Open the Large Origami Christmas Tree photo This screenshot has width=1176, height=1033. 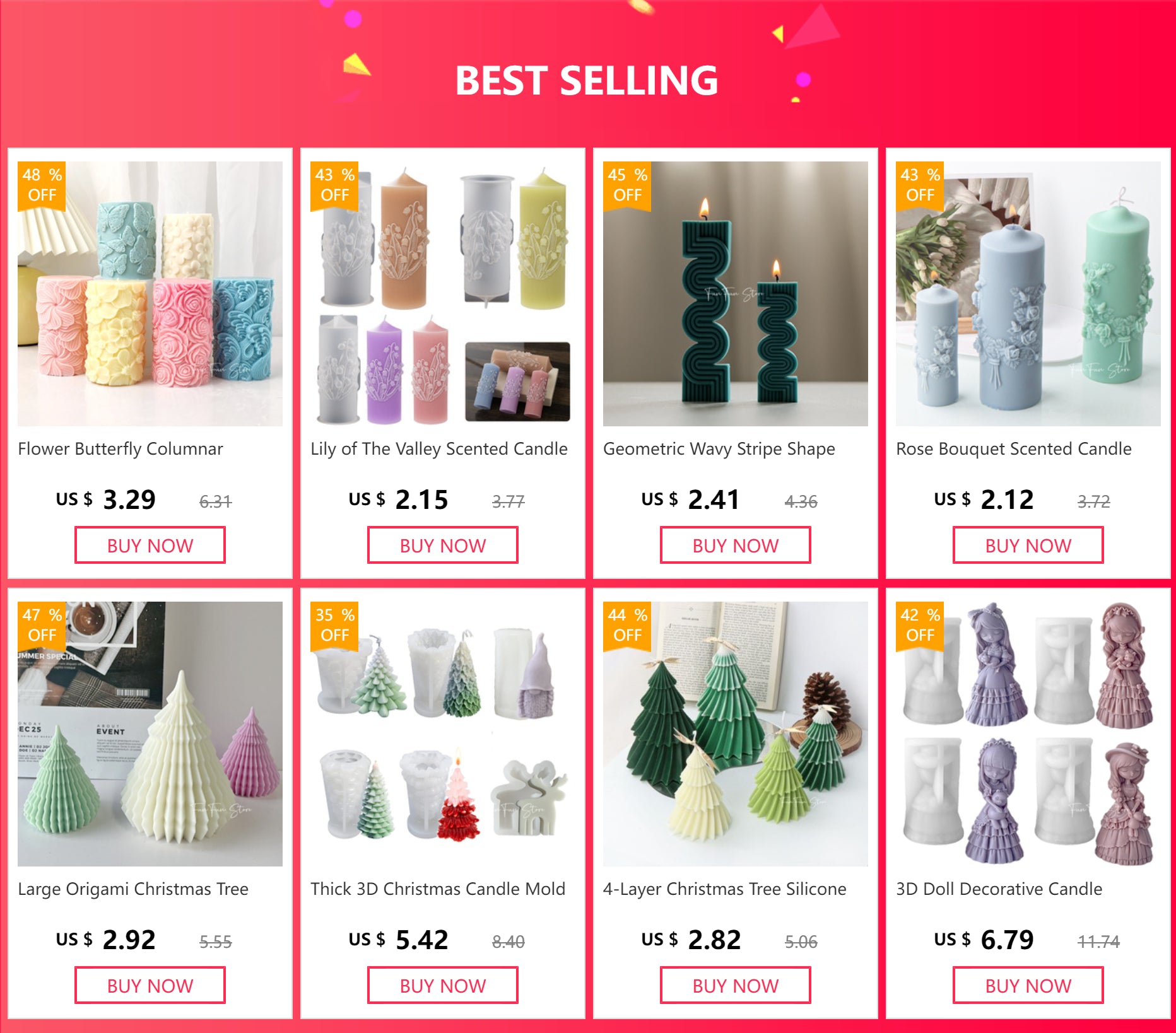pyautogui.click(x=150, y=734)
